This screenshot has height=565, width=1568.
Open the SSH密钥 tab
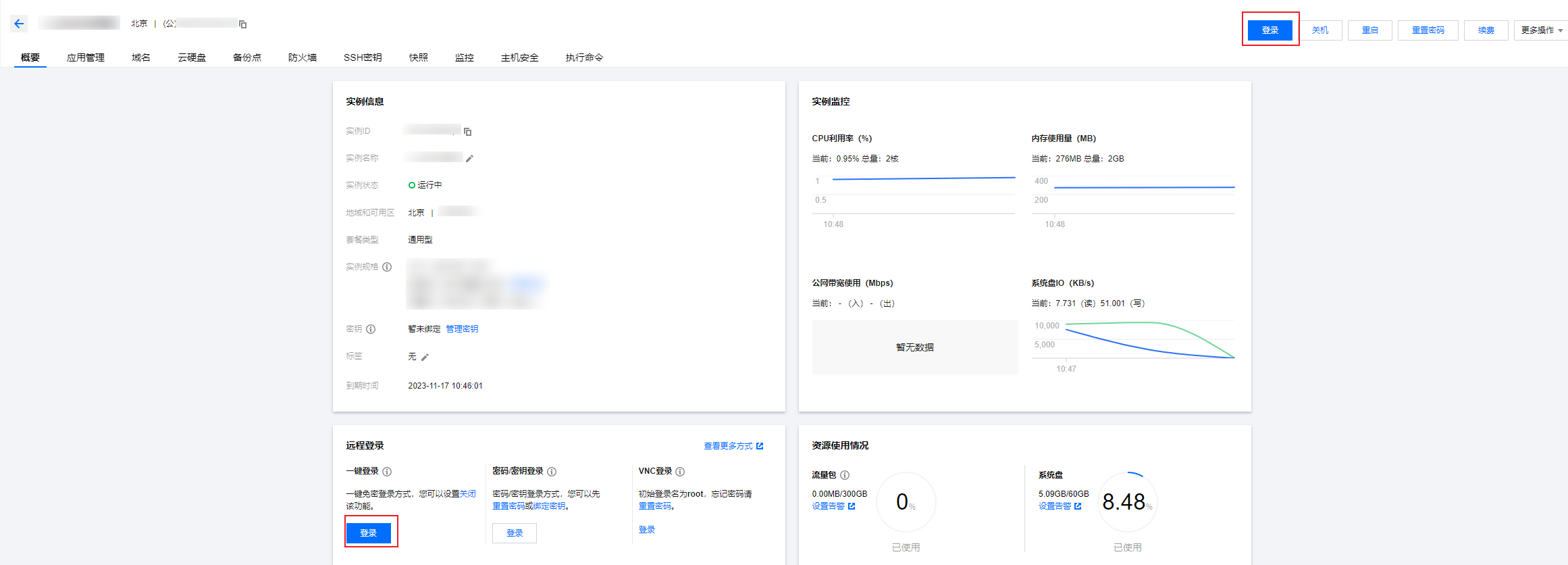point(363,57)
